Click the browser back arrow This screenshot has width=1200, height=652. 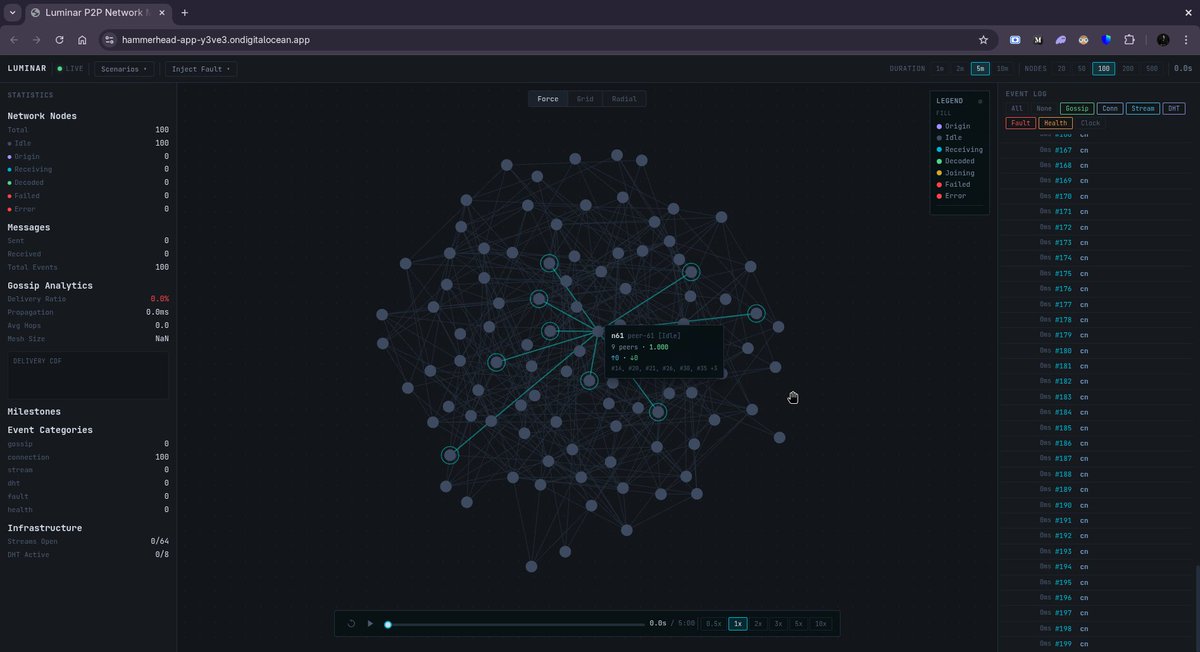coord(14,40)
